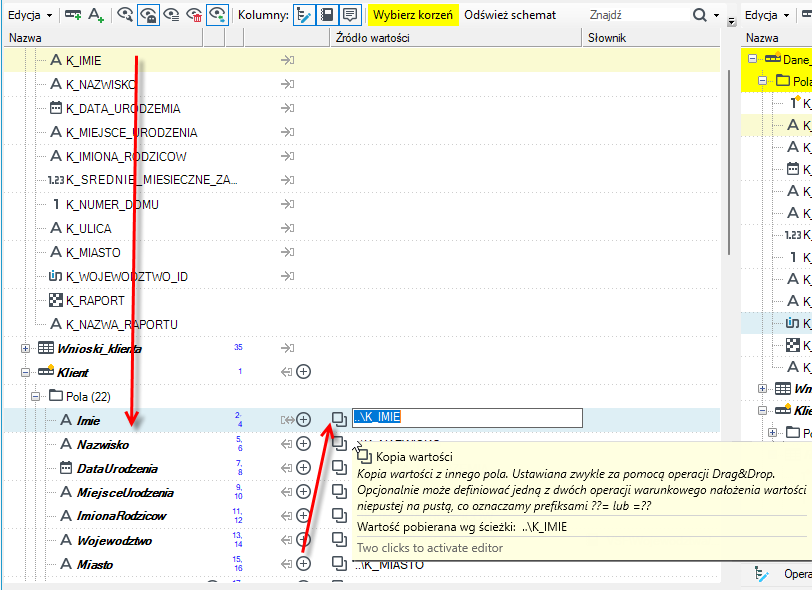The height and width of the screenshot is (590, 812).
Task: Toggle the comment column button
Action: click(x=350, y=15)
